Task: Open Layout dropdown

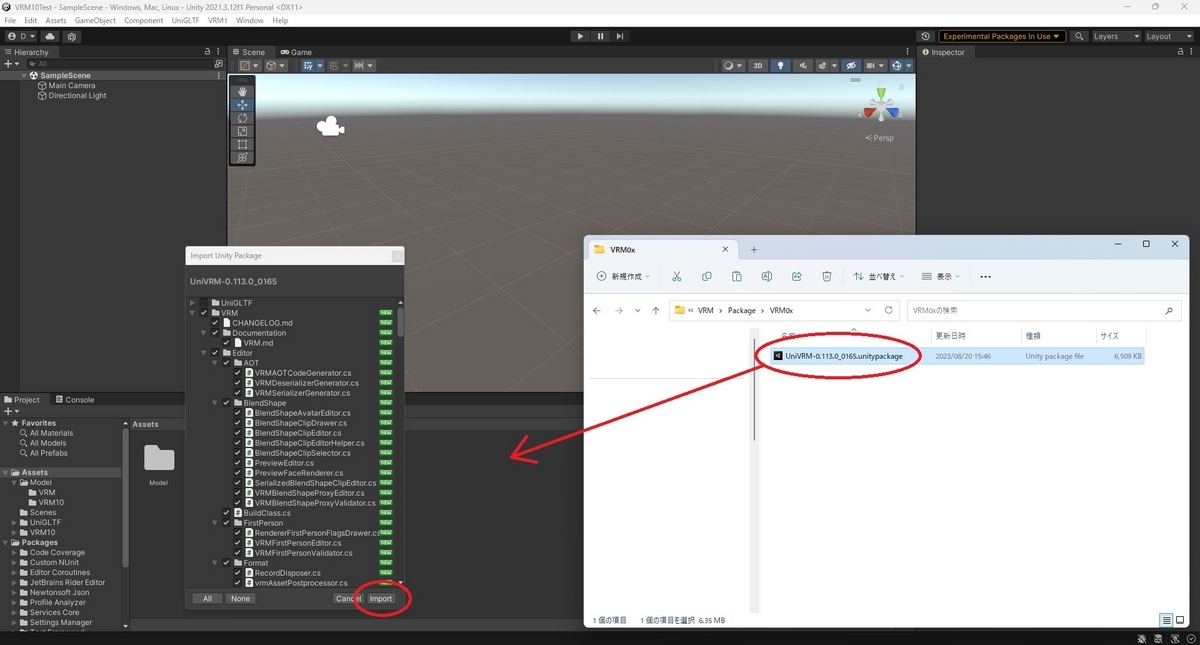Action: [x=1168, y=36]
